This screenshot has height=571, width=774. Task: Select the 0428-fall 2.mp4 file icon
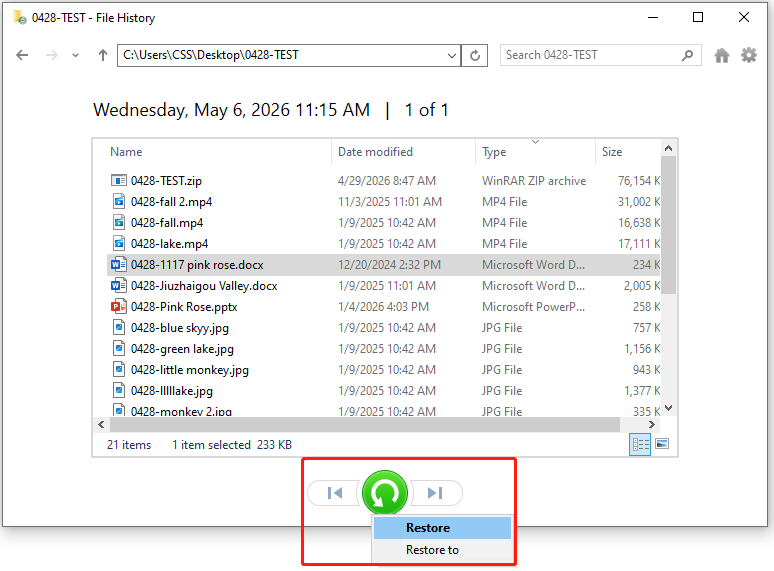(118, 201)
